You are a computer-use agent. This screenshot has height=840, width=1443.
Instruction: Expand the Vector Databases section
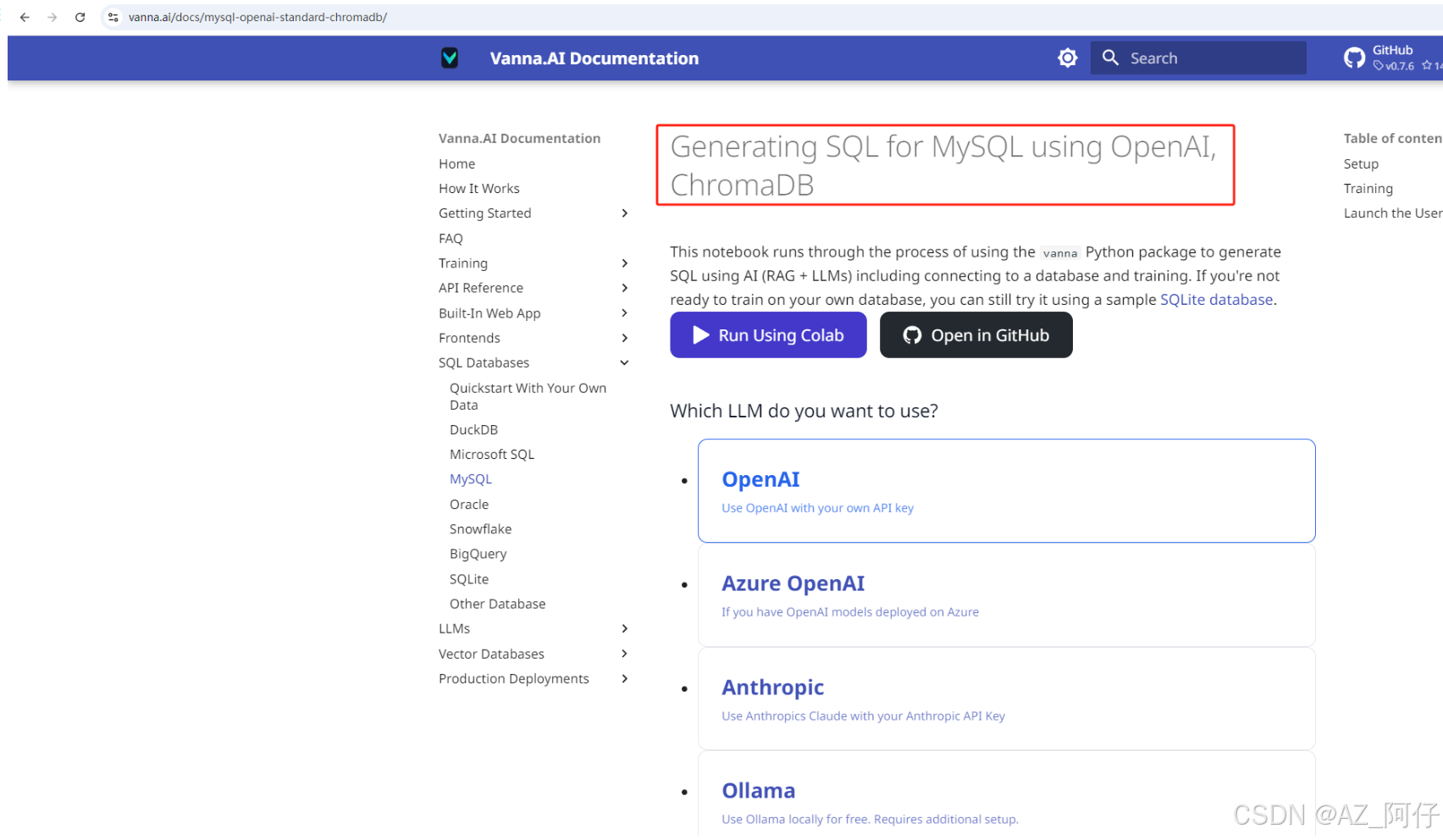(x=624, y=654)
